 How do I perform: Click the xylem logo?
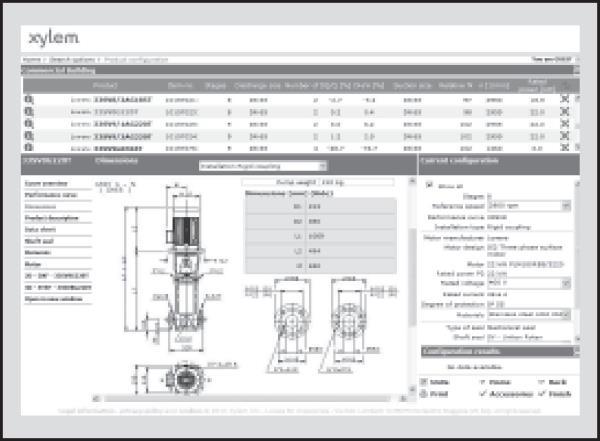54,38
